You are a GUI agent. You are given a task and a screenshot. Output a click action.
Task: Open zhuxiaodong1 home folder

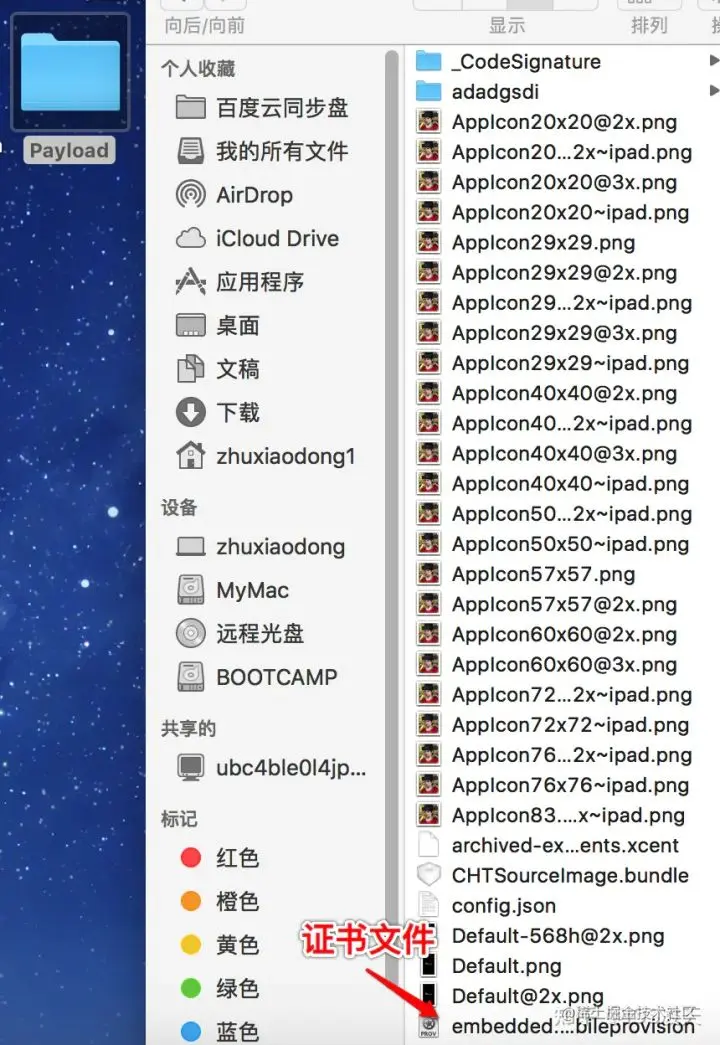pos(265,456)
